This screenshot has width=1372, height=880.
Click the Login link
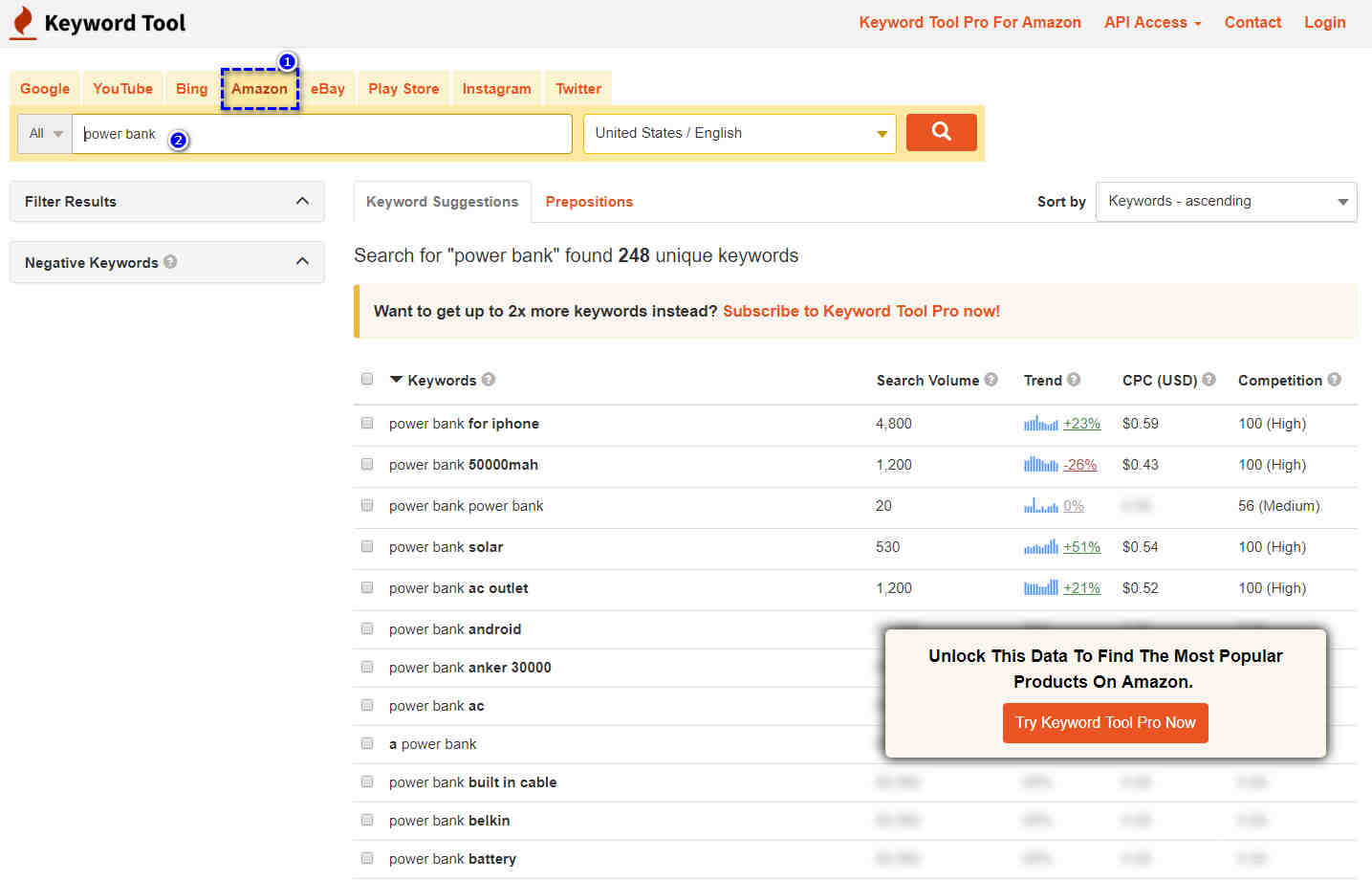(1324, 22)
